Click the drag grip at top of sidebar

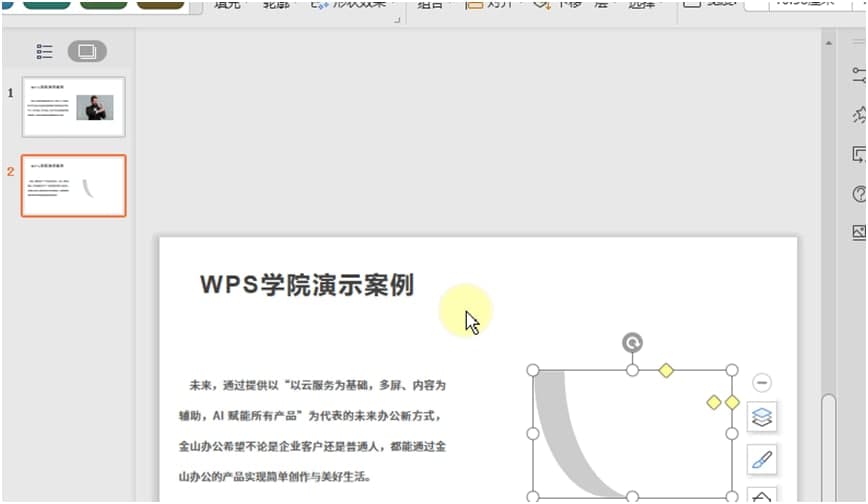tap(859, 41)
